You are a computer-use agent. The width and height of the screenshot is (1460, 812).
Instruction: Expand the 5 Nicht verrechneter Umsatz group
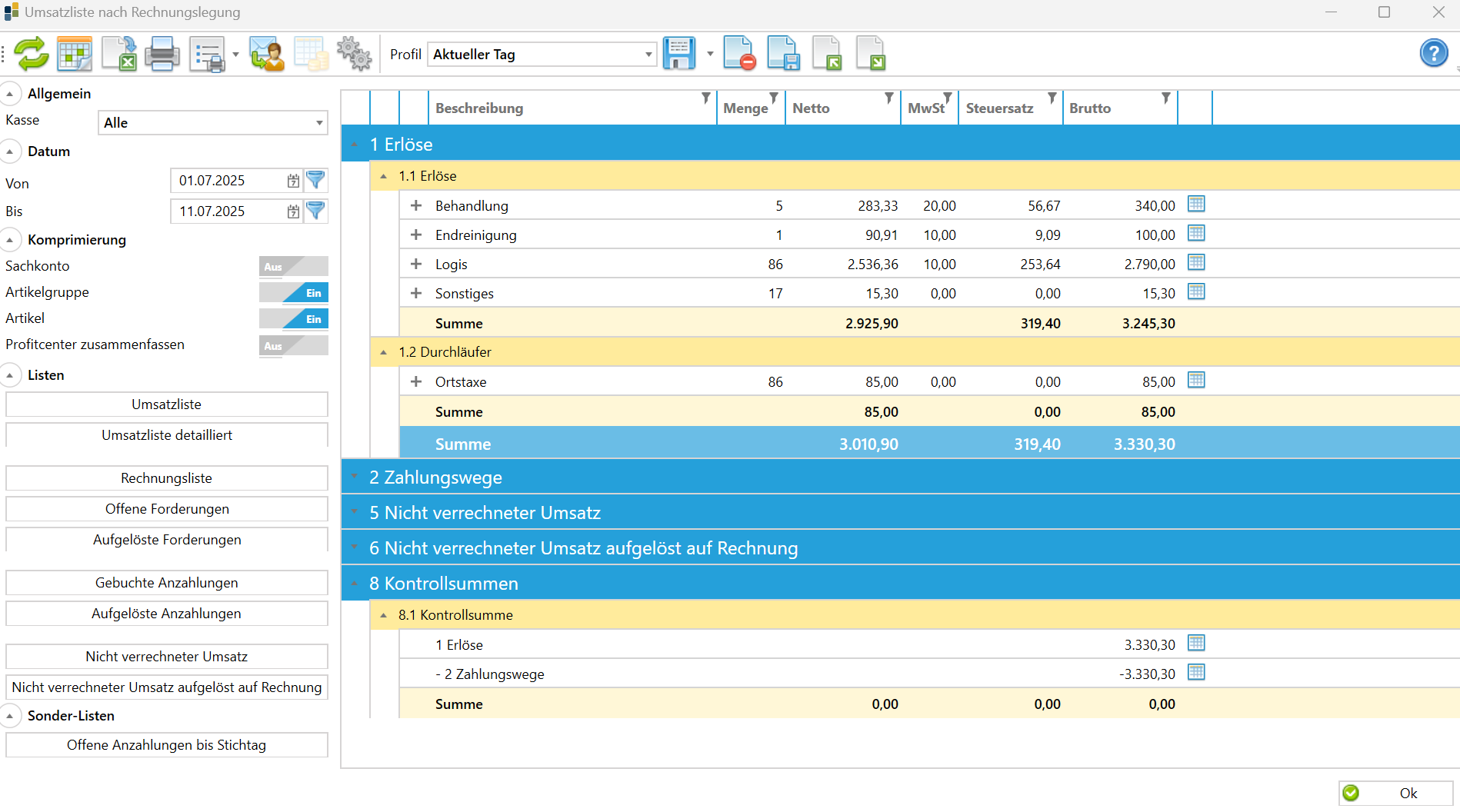355,512
